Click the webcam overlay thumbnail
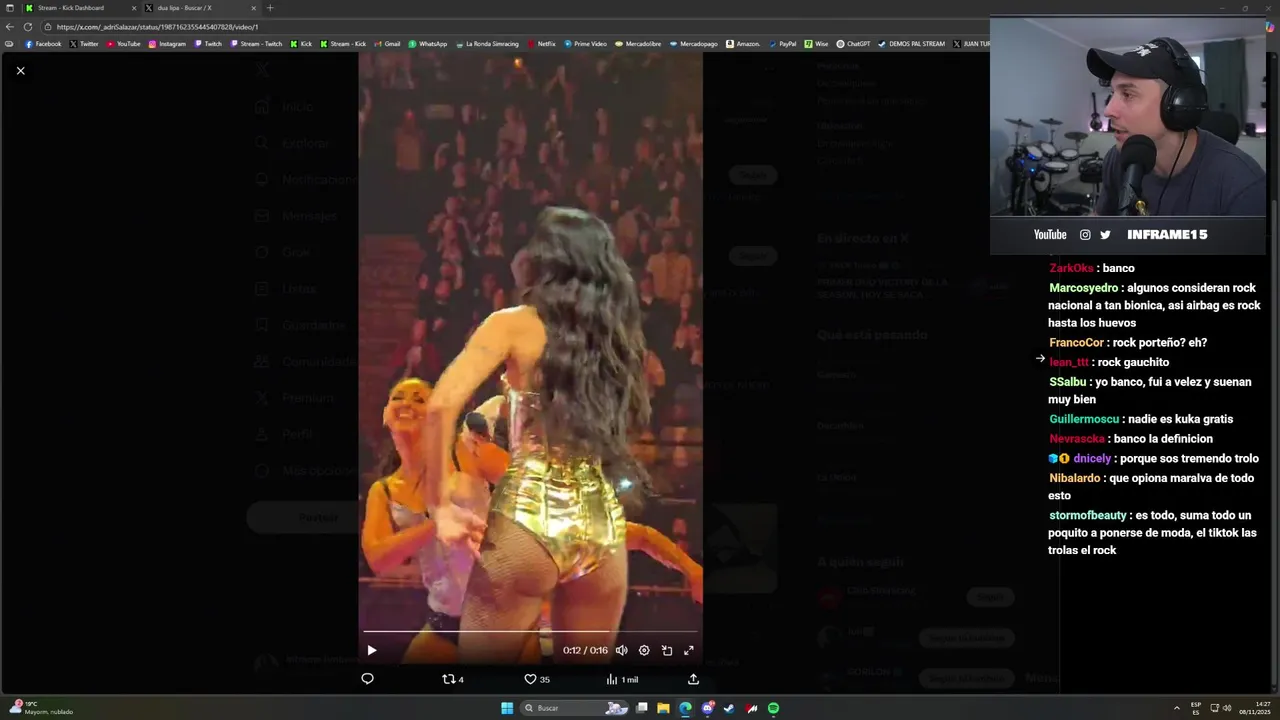Screen dimensions: 1280x720 click(1128, 116)
